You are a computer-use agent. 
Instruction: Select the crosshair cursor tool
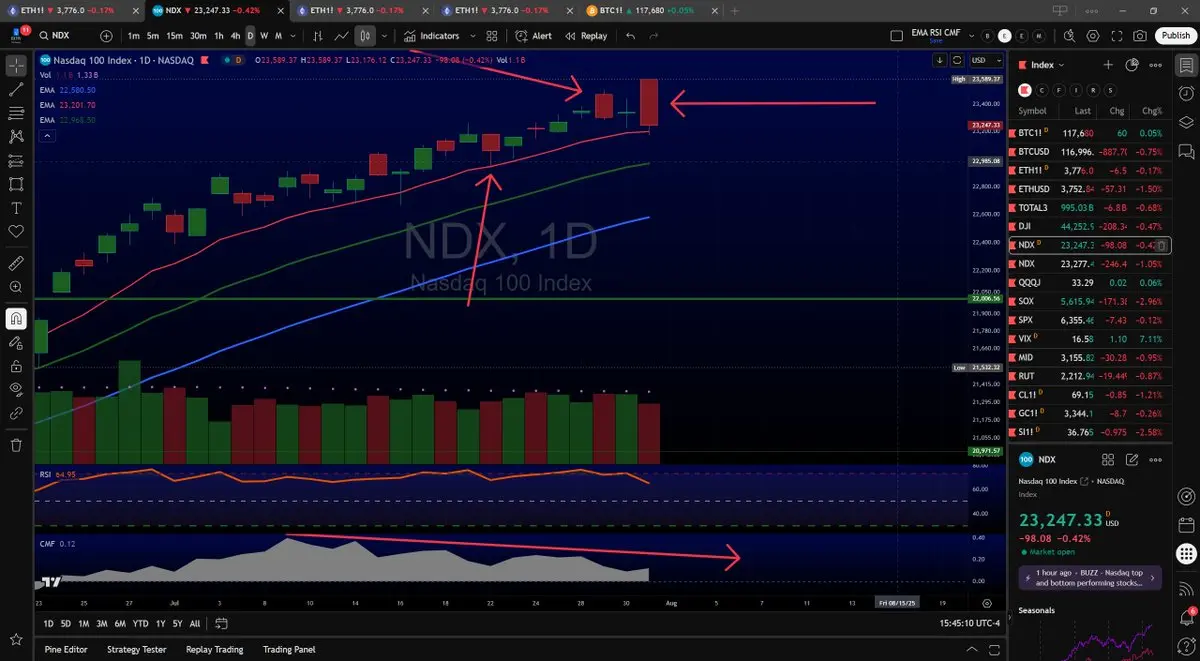(x=16, y=66)
